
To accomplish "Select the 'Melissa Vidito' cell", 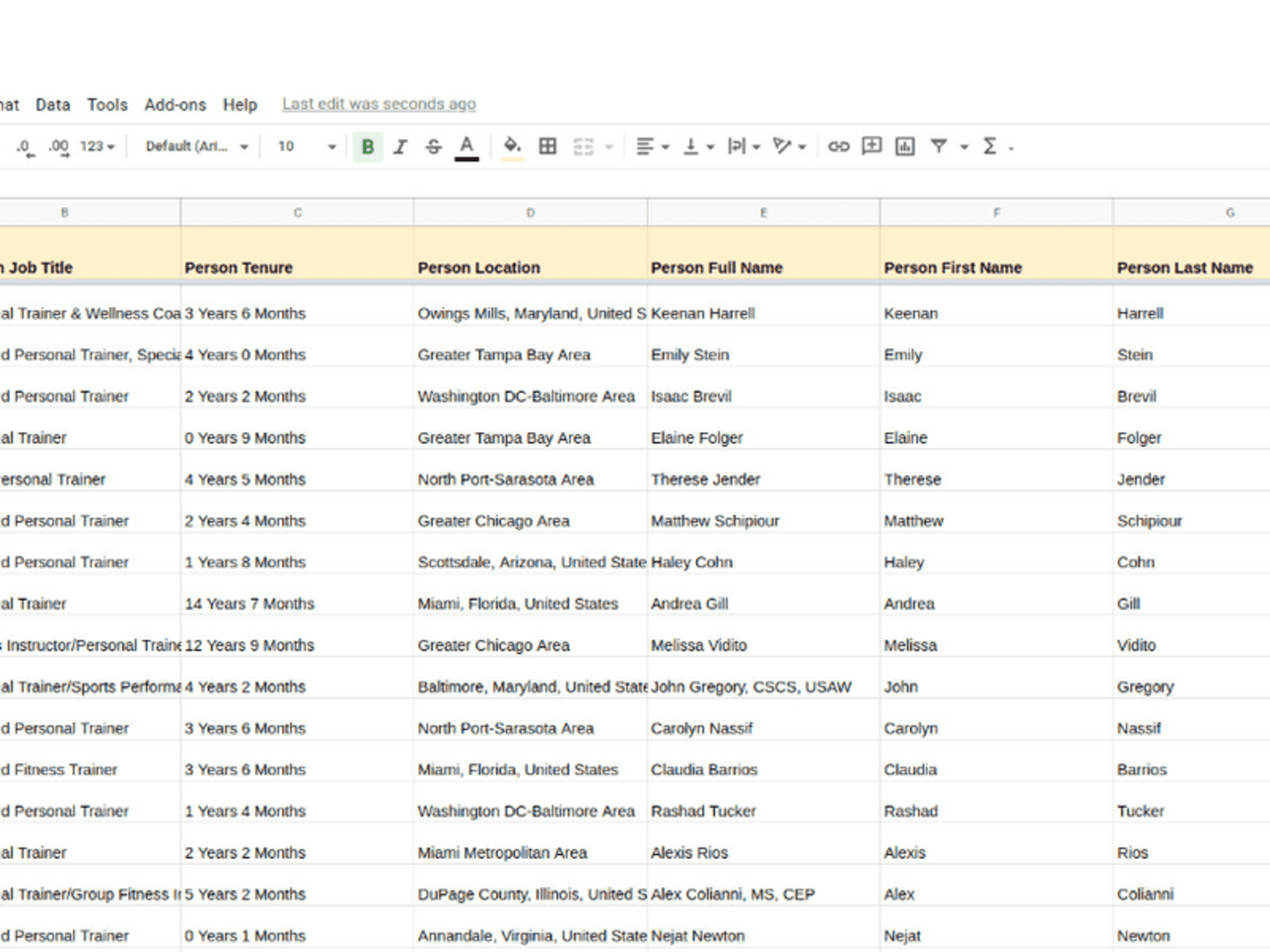I will (764, 637).
